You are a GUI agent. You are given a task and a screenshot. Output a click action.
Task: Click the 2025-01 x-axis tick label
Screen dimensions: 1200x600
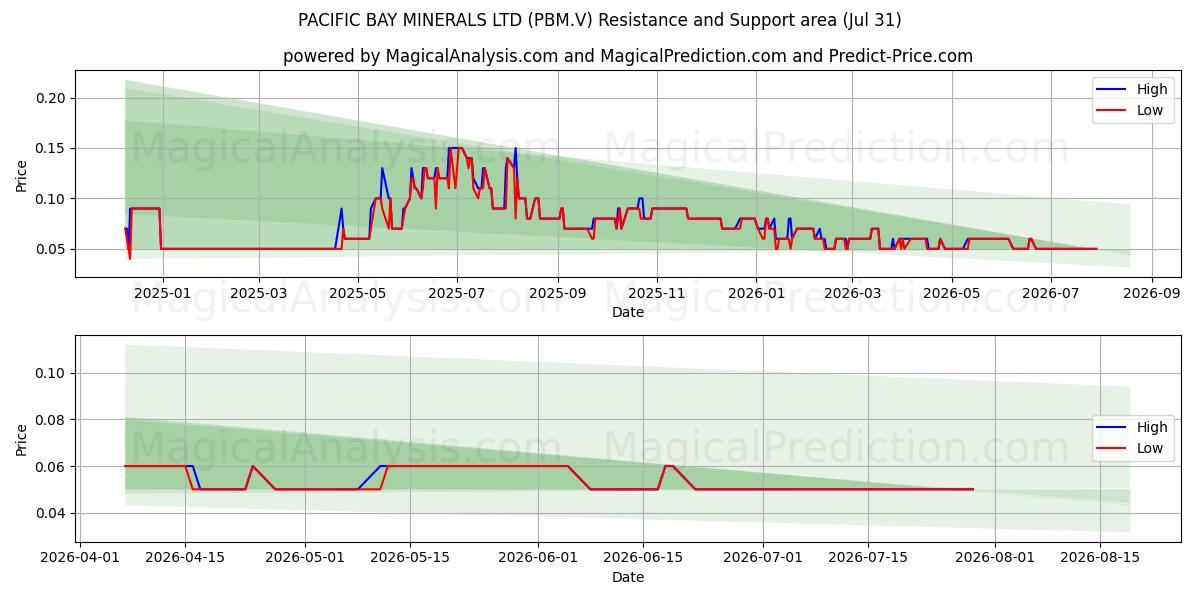coord(162,293)
